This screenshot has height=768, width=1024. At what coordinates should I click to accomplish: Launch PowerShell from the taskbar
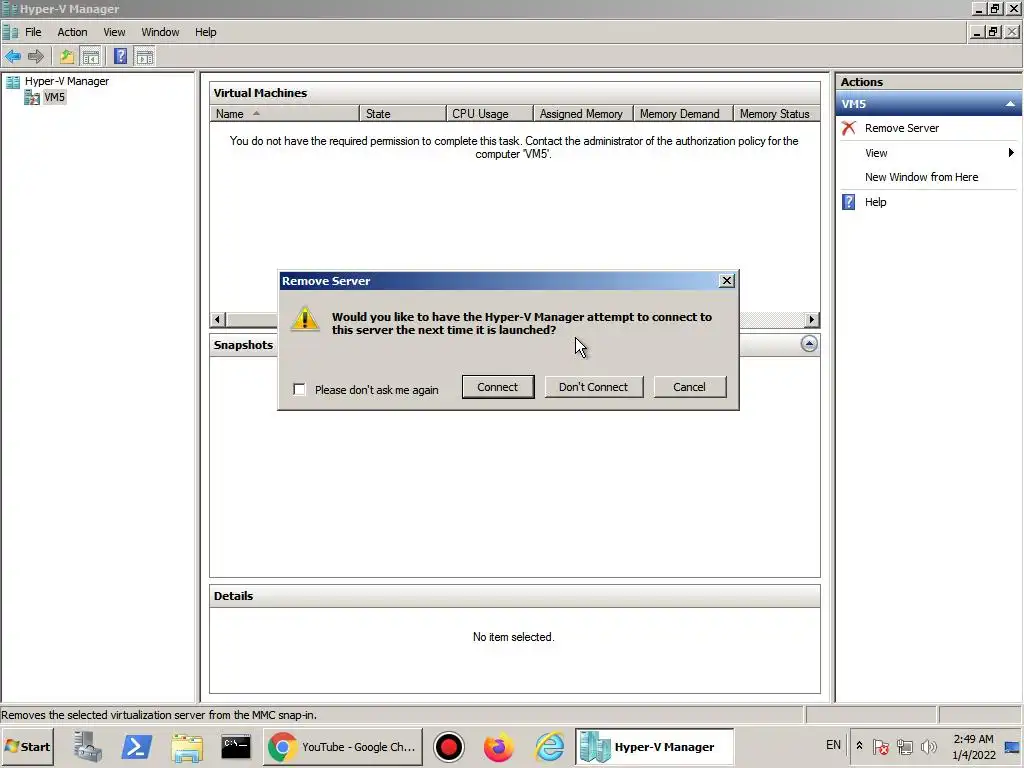(136, 746)
